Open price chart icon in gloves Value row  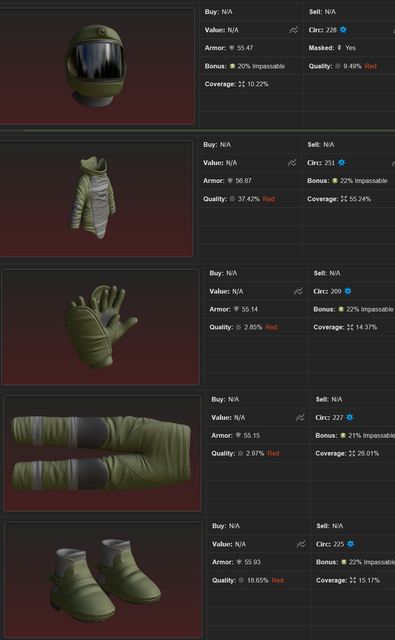coord(298,291)
